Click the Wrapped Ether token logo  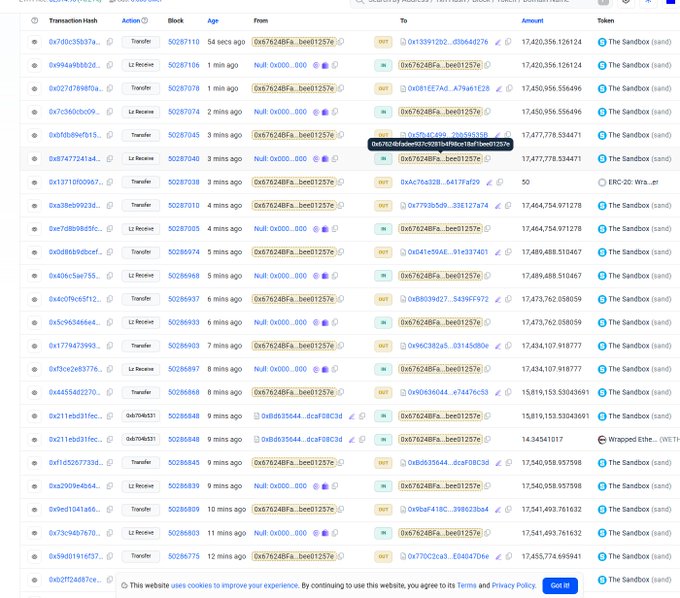click(602, 439)
